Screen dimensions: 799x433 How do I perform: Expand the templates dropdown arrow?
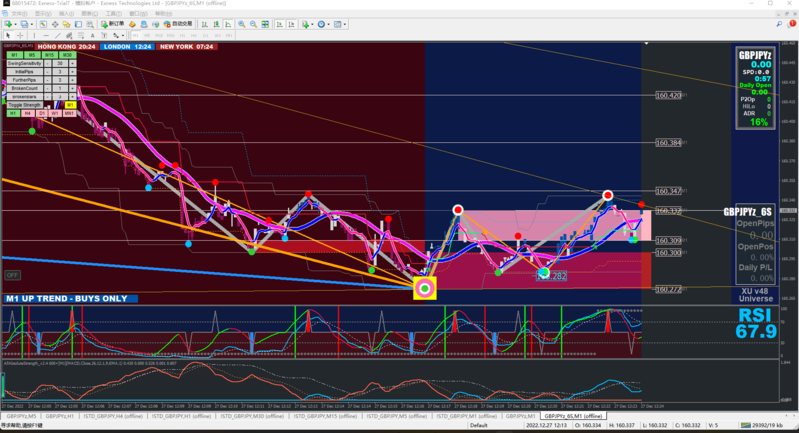[x=345, y=24]
